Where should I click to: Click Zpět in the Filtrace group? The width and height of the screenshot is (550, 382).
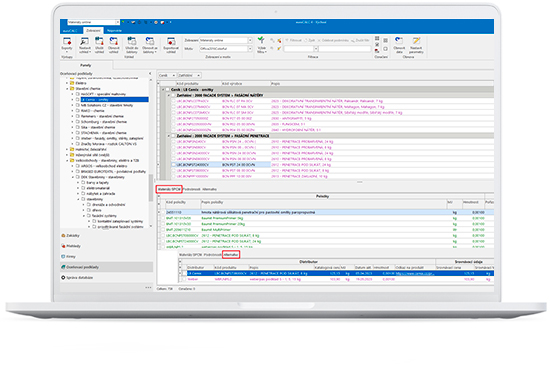tap(310, 40)
